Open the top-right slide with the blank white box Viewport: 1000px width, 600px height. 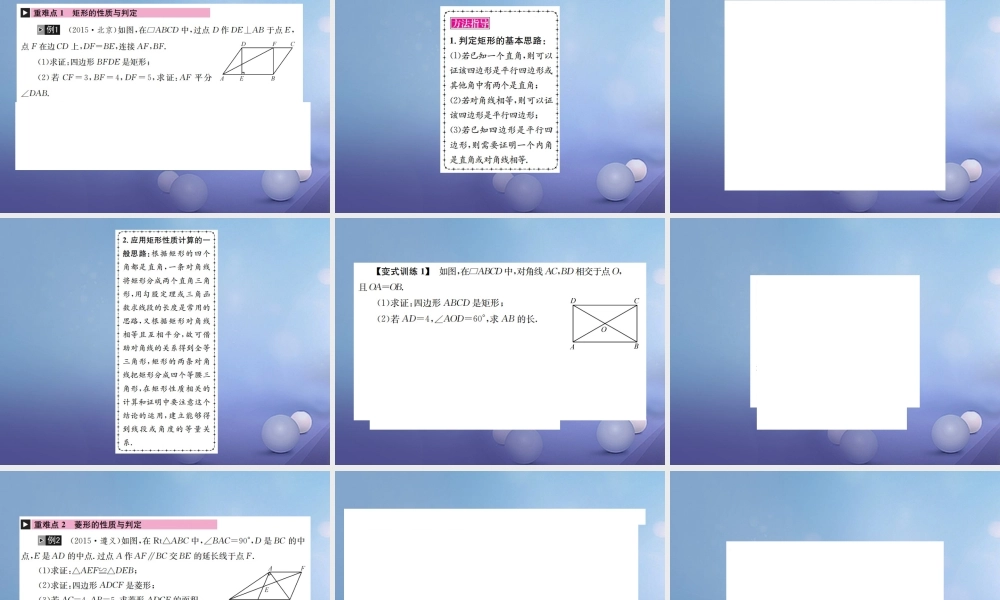833,95
